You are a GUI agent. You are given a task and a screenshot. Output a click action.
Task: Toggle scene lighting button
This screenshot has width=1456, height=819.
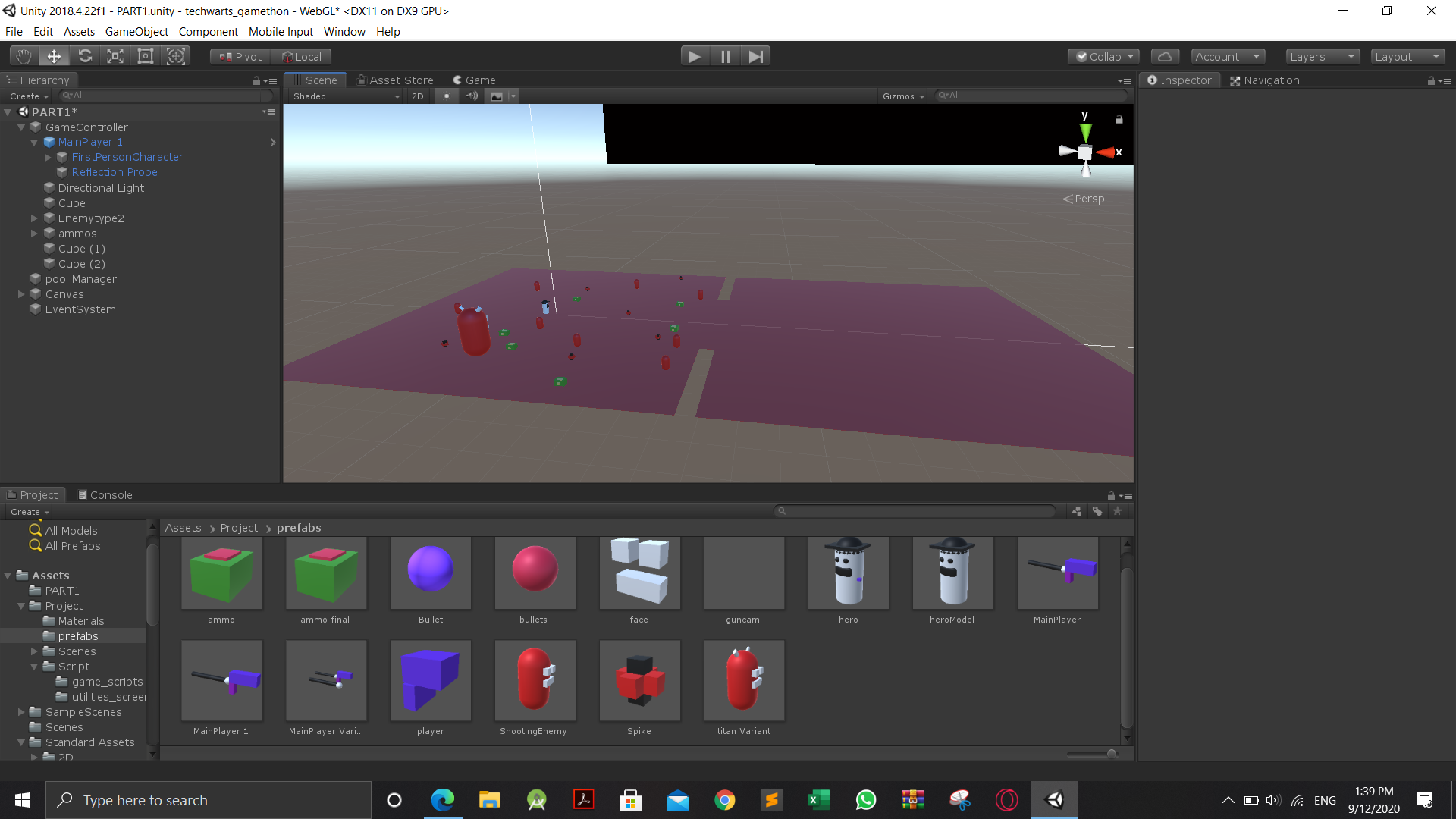(447, 96)
